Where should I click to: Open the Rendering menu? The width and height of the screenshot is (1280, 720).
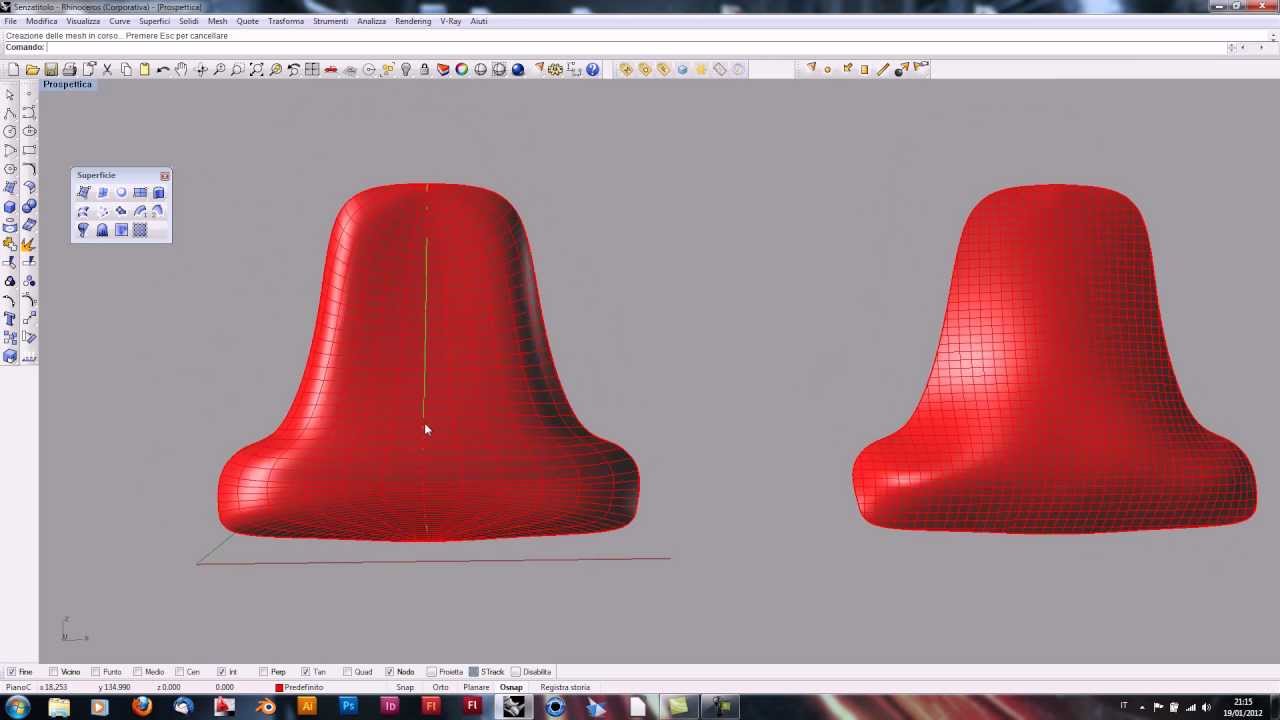[x=413, y=21]
